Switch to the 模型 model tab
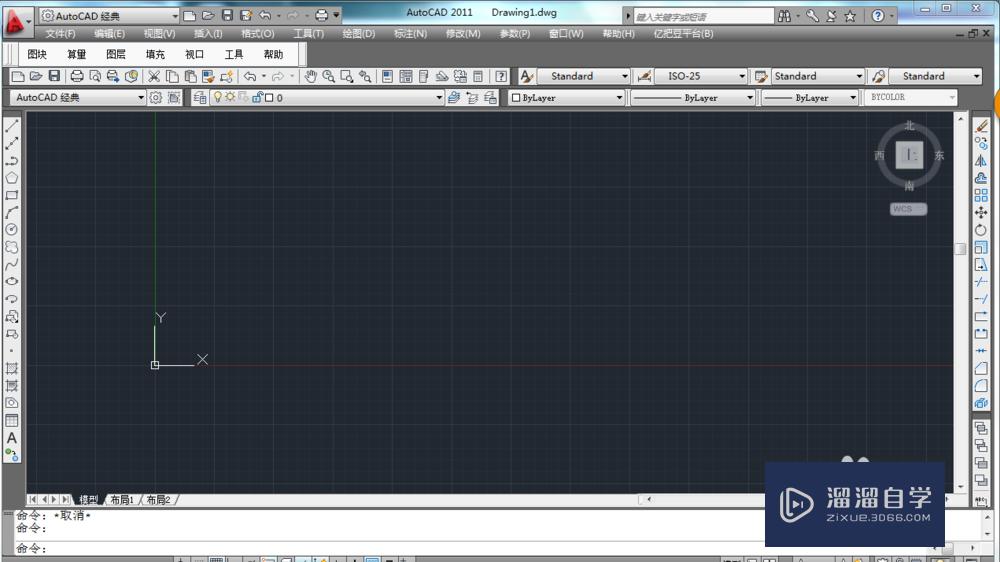1000x562 pixels. click(88, 499)
